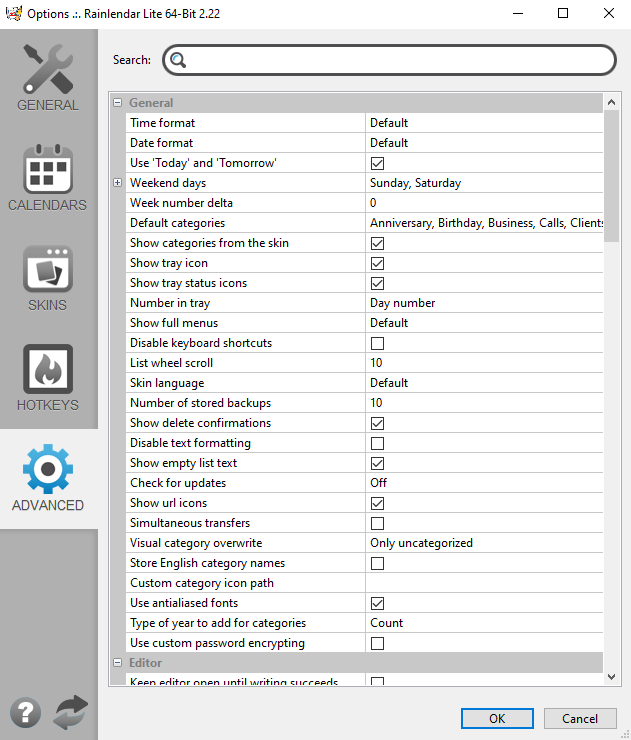This screenshot has width=631, height=740.
Task: Enable Disable keyboard shortcuts checkbox
Action: [378, 343]
